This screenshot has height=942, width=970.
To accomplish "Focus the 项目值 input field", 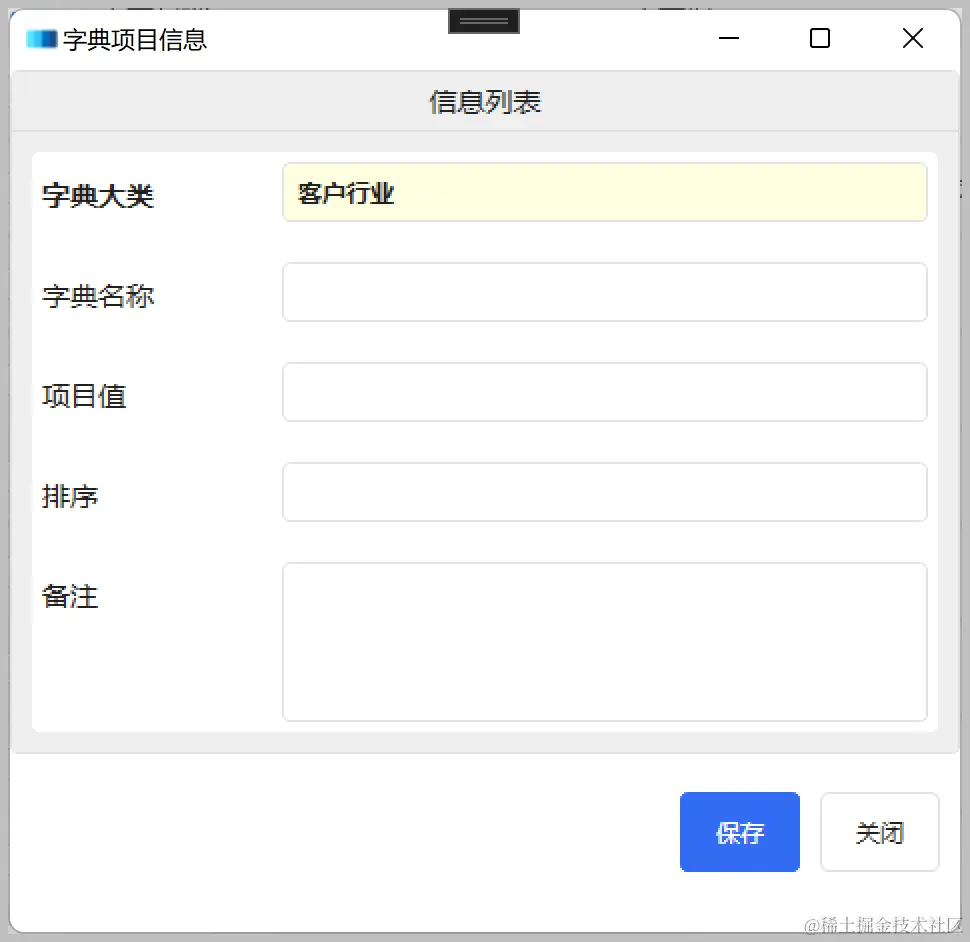I will point(604,392).
